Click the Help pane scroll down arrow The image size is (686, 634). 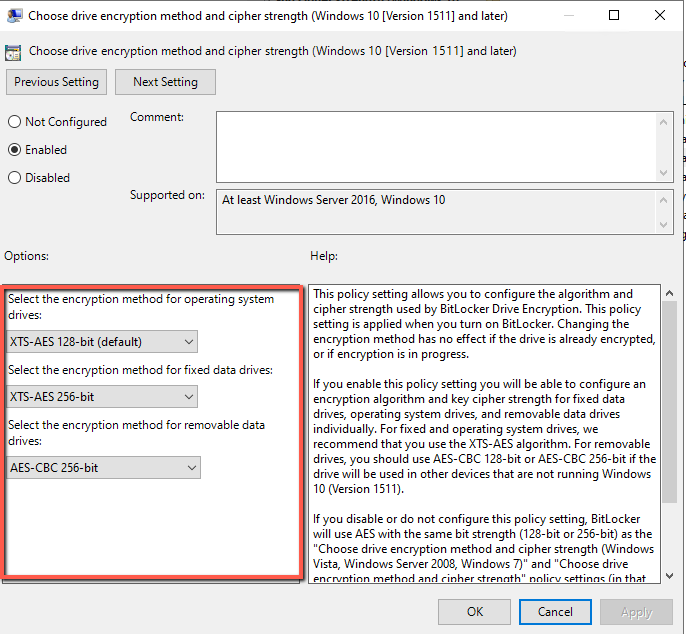(669, 576)
